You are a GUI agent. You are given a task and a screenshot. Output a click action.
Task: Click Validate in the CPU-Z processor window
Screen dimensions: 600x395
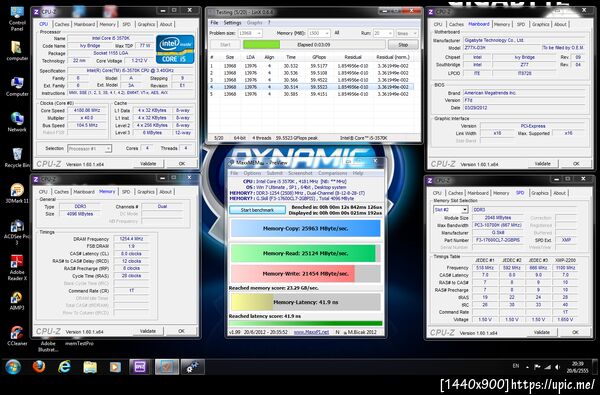[148, 163]
